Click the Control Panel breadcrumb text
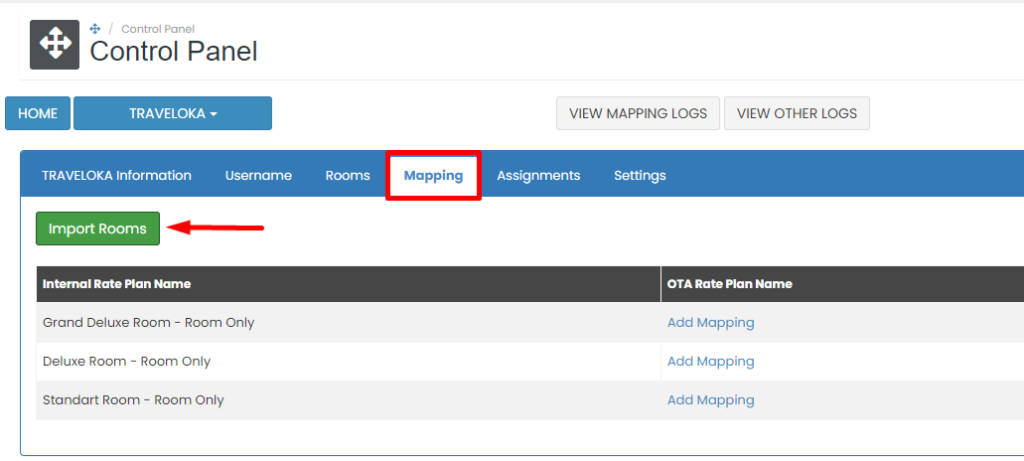The image size is (1024, 461). pos(158,29)
